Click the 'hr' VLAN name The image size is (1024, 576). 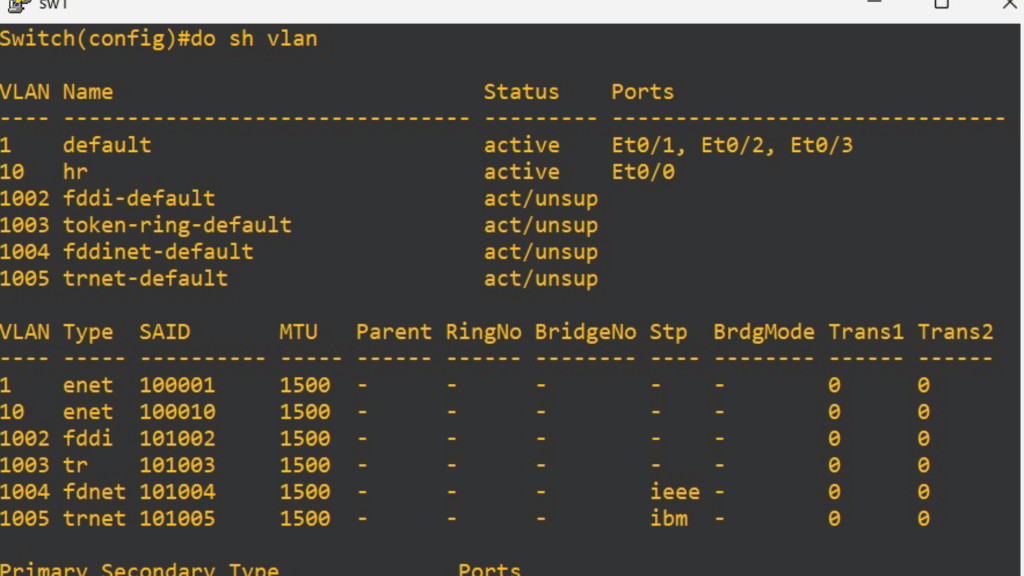coord(75,172)
